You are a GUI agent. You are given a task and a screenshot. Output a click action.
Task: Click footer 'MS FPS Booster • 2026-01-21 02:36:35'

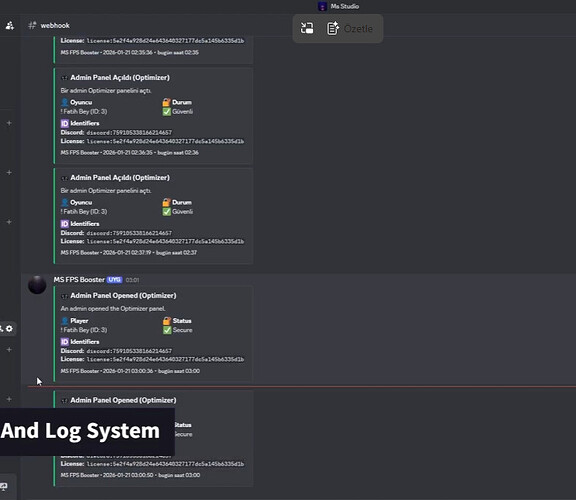click(x=107, y=152)
